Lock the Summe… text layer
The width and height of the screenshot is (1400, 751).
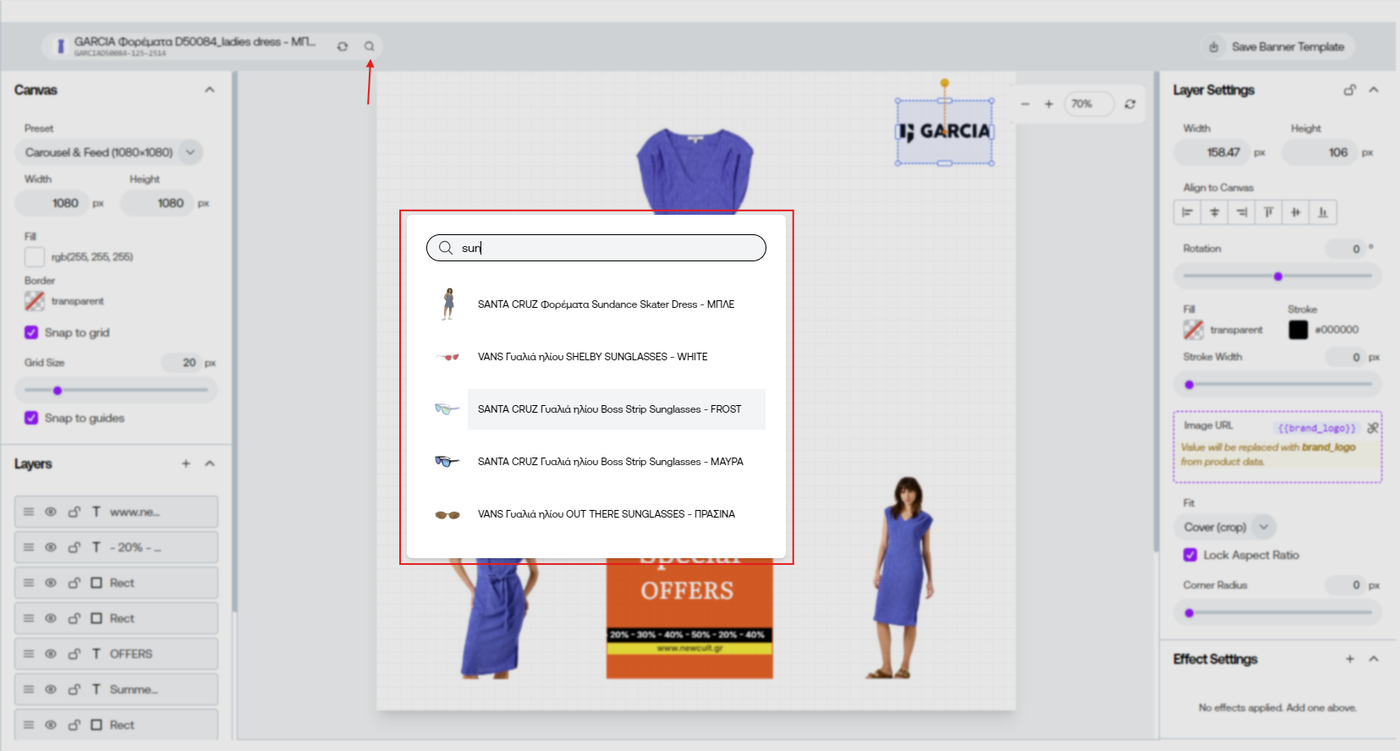tap(74, 689)
